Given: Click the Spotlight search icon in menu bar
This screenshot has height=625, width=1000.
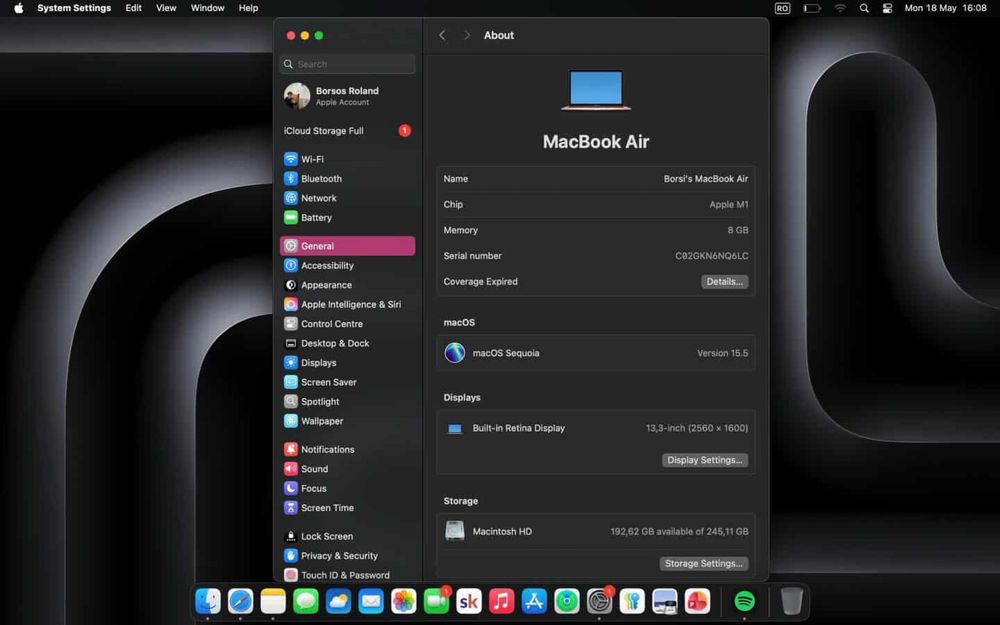Looking at the screenshot, I should 864,8.
